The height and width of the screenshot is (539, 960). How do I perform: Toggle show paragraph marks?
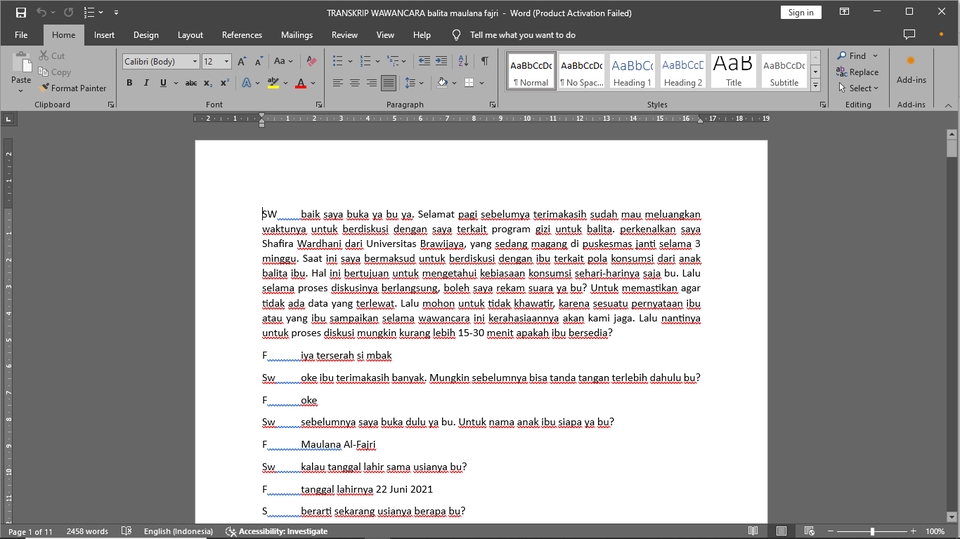(485, 61)
